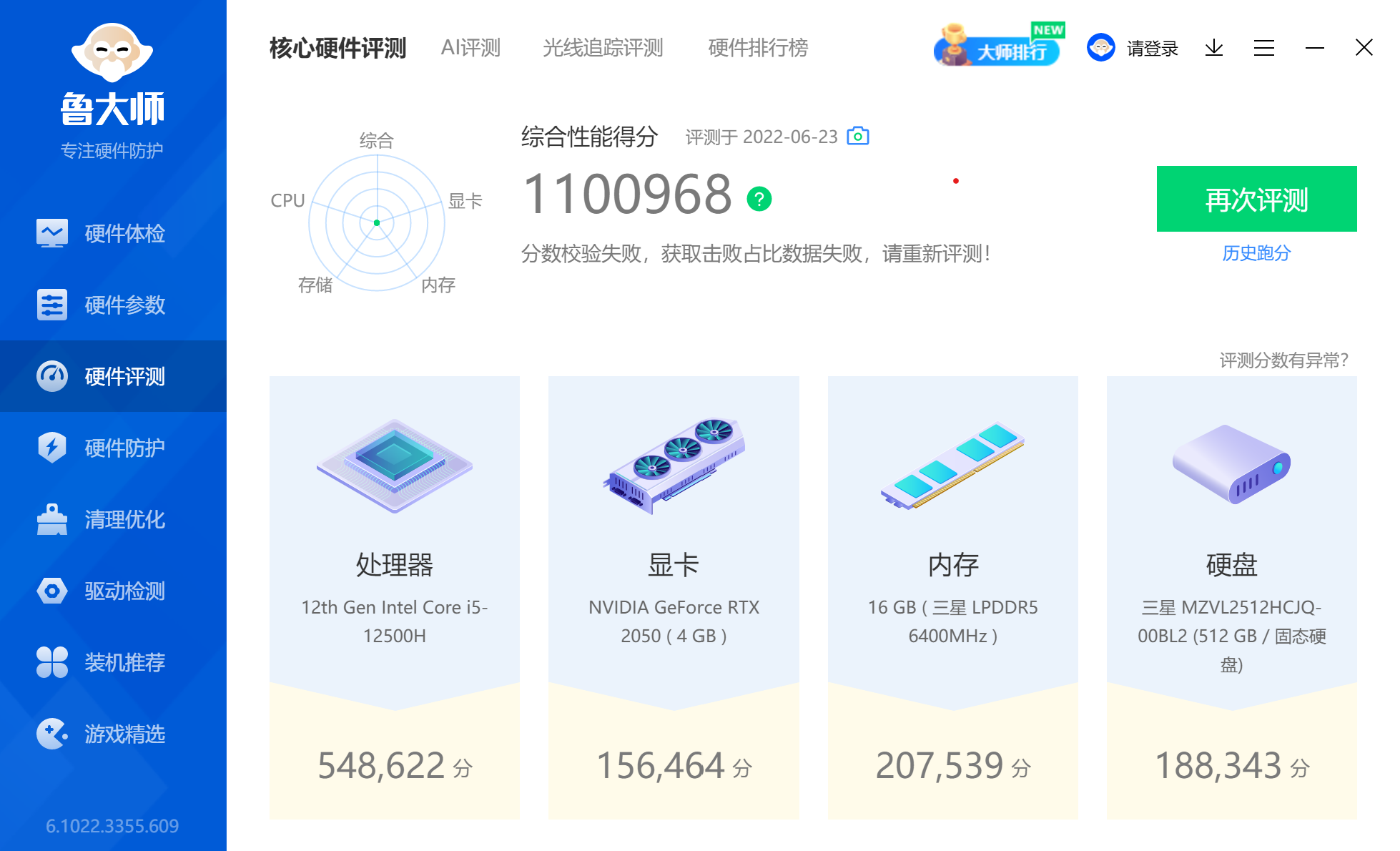Switch to 硬件排行榜 tab

point(758,48)
